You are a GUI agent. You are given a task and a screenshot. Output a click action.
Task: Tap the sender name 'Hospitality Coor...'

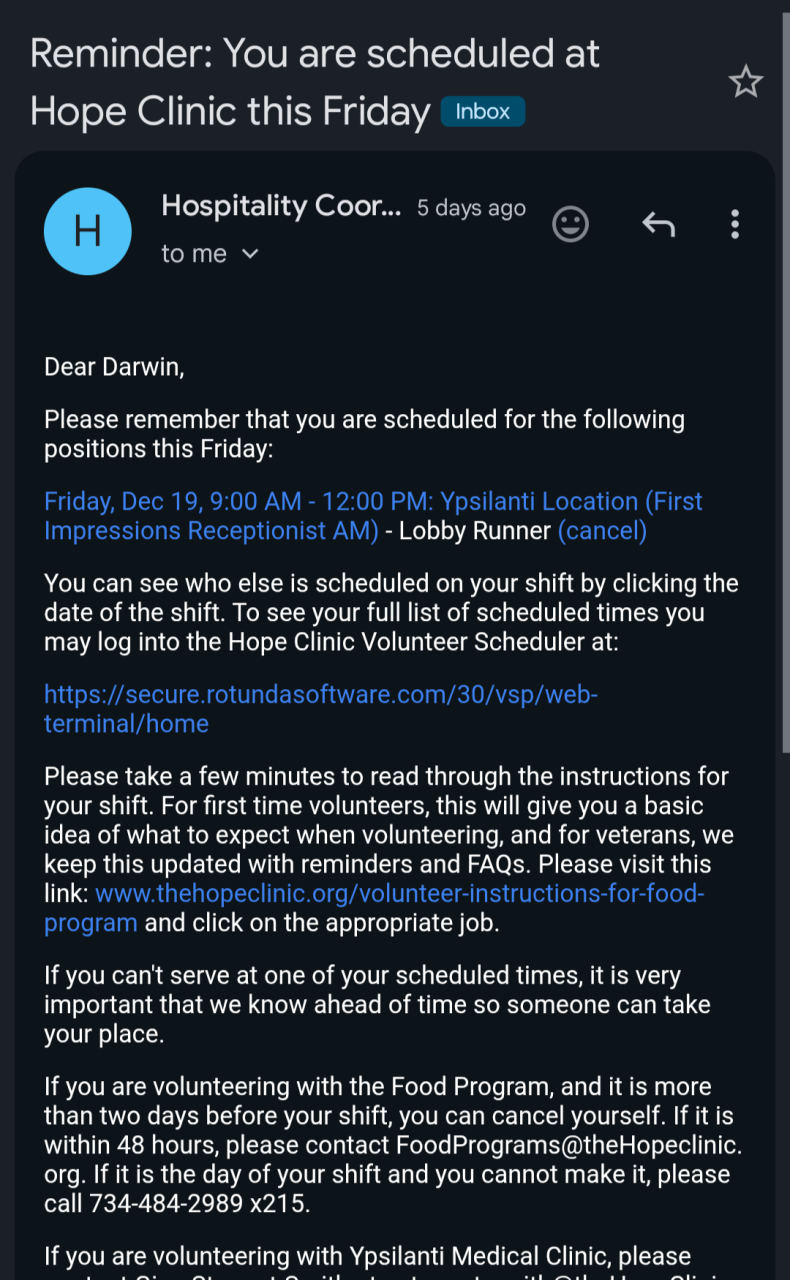tap(281, 206)
